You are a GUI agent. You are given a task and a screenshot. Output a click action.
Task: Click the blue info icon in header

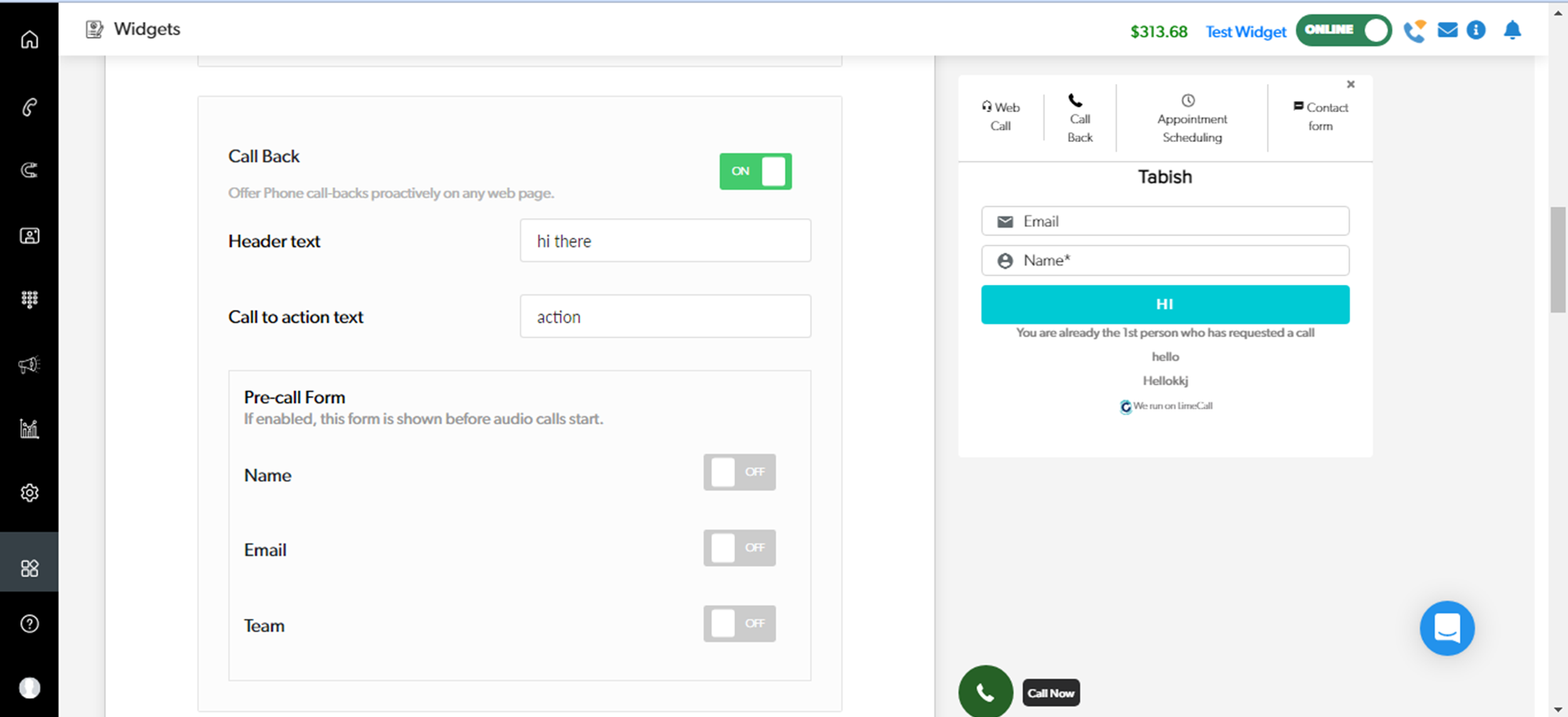(x=1475, y=31)
